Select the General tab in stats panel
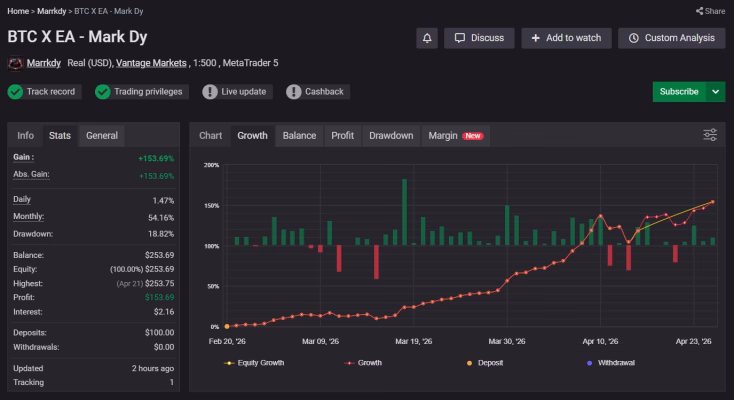 pyautogui.click(x=101, y=135)
